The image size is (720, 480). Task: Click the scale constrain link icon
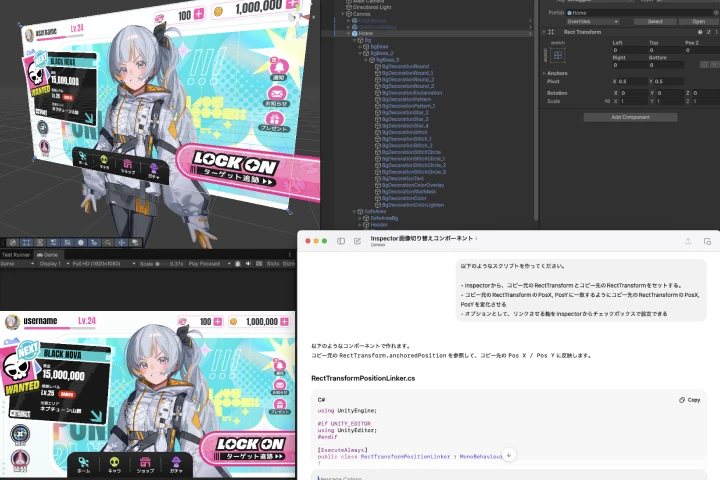point(607,101)
